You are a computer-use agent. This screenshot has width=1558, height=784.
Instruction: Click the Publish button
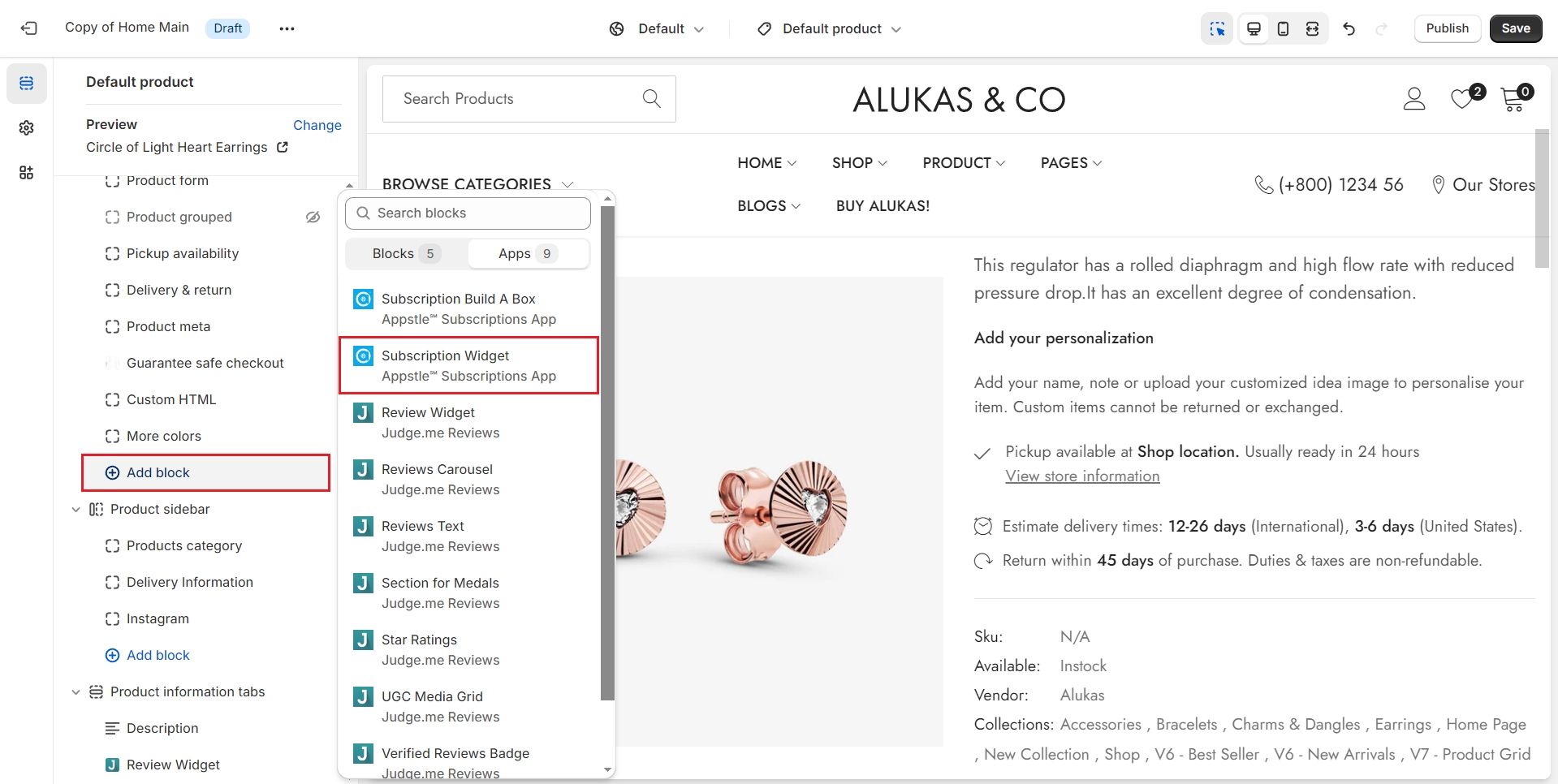tap(1447, 28)
